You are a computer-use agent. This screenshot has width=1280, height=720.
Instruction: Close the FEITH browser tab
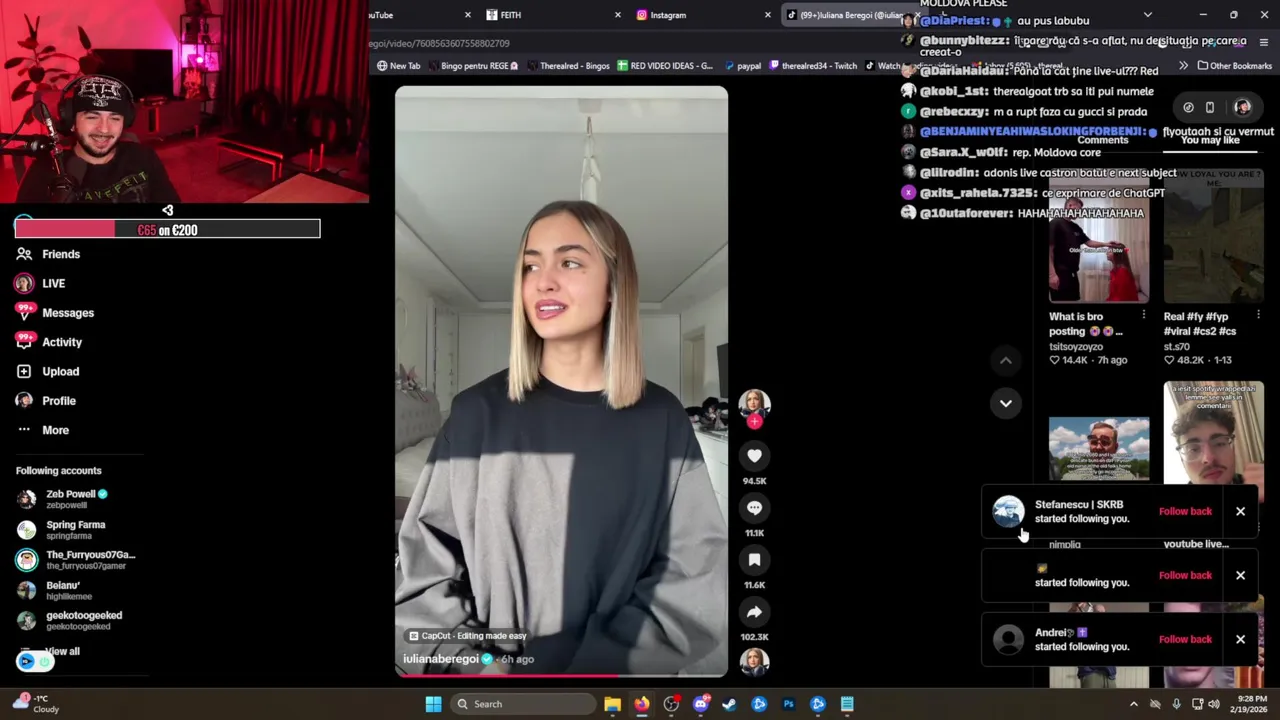pos(617,15)
